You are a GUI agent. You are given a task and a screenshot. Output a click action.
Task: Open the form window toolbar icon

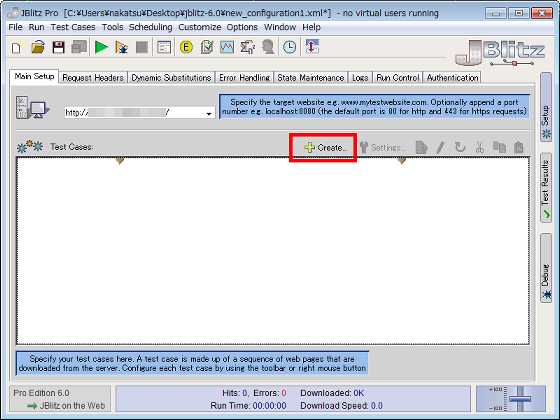click(x=164, y=47)
